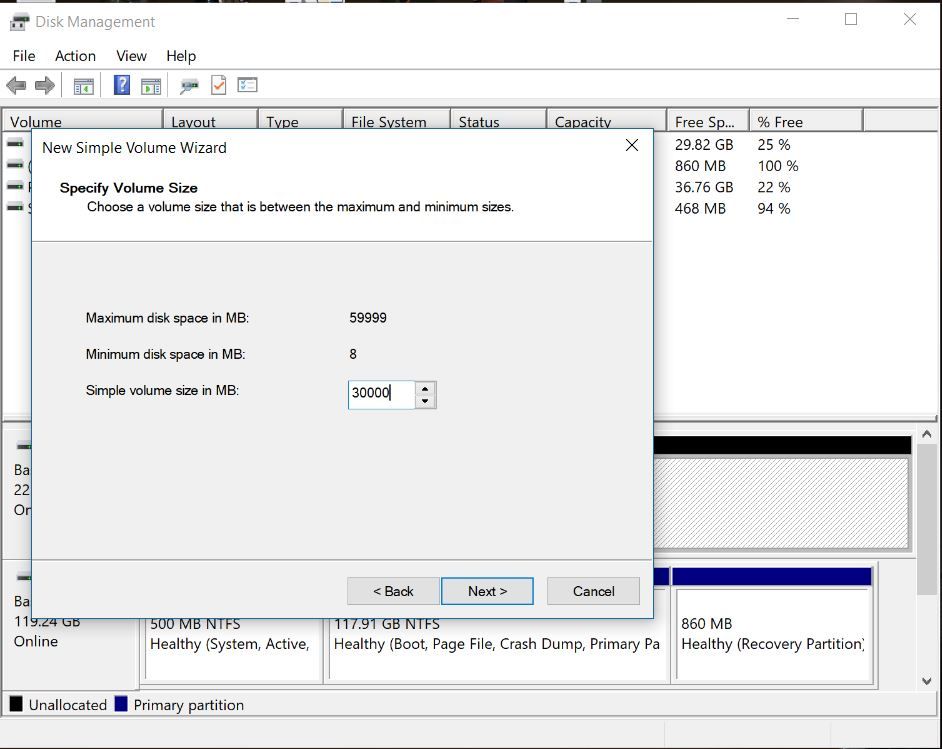
Task: Click the disk rescan magnifier icon
Action: pos(188,85)
